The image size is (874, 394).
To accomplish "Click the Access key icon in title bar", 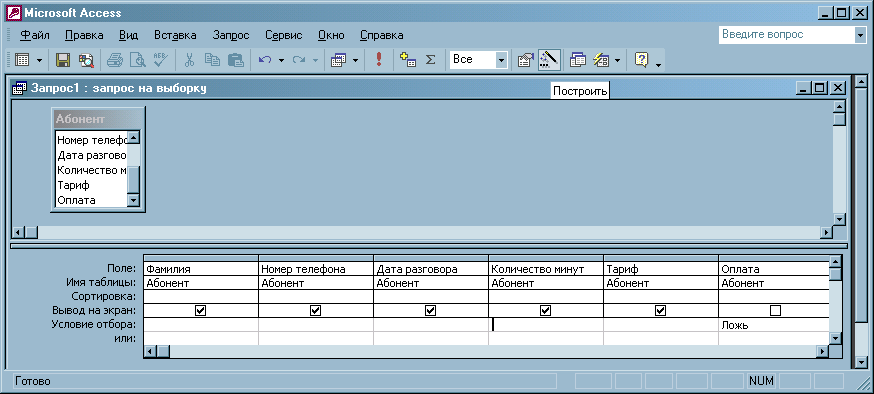I will tap(13, 13).
